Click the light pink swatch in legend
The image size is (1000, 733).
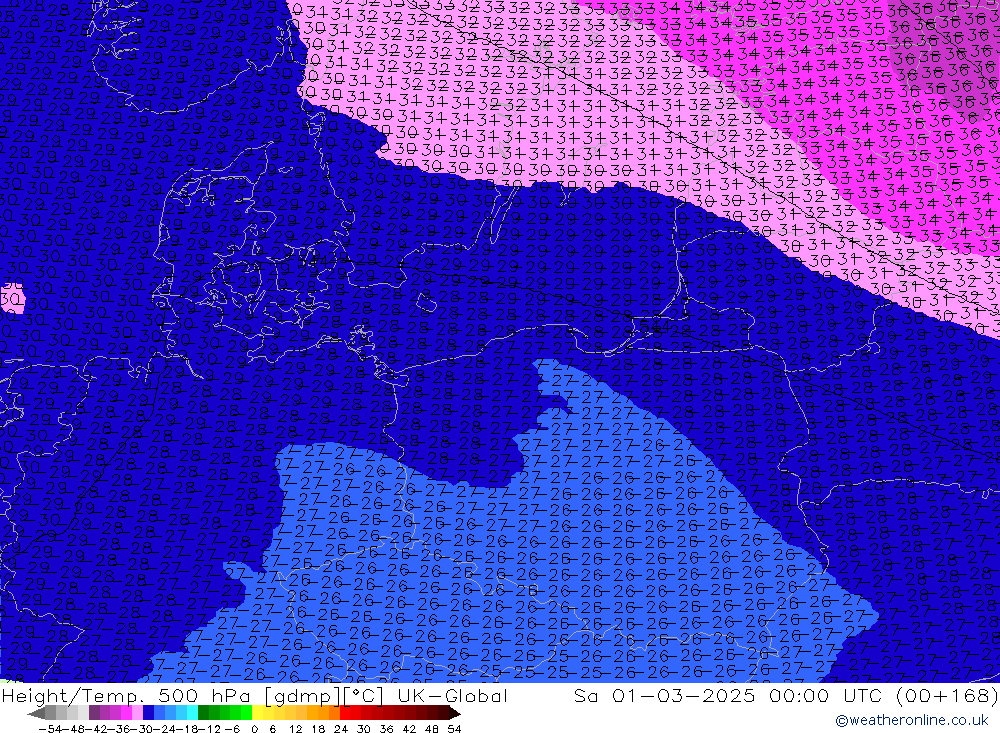pos(137,713)
